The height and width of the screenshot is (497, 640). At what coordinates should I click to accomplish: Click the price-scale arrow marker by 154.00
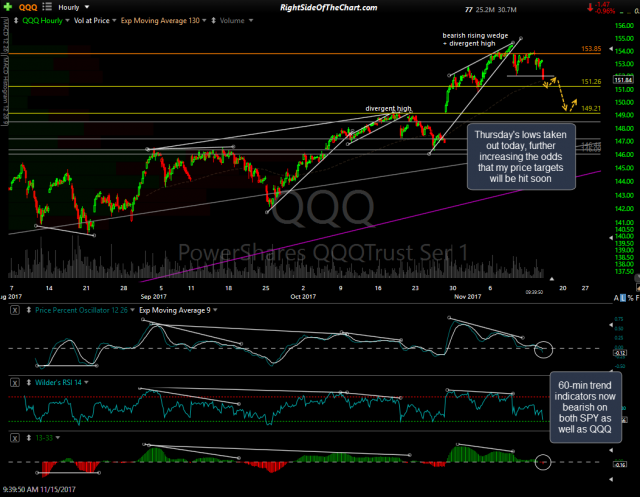click(611, 49)
